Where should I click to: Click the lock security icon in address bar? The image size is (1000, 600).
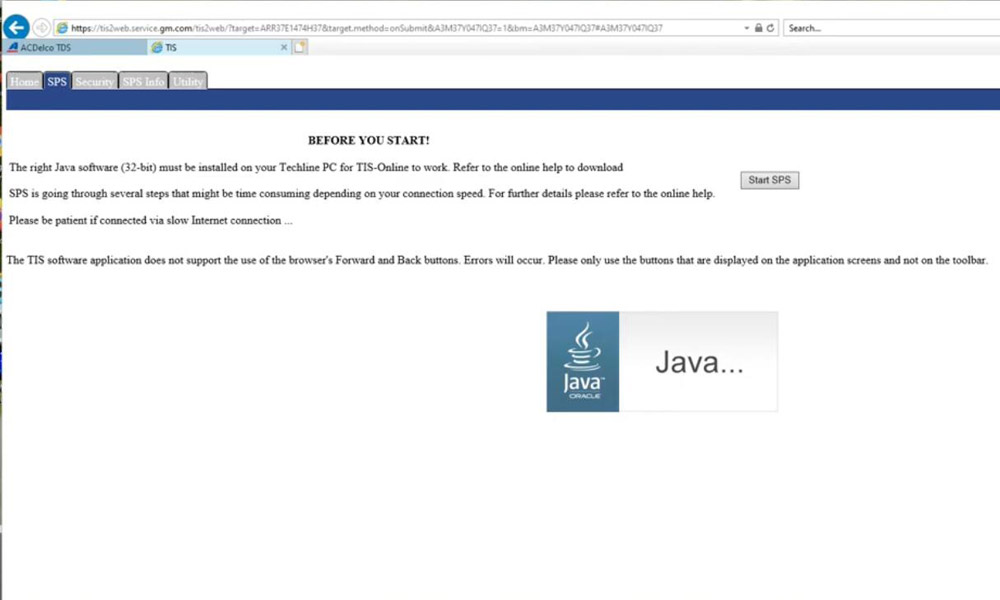click(759, 28)
